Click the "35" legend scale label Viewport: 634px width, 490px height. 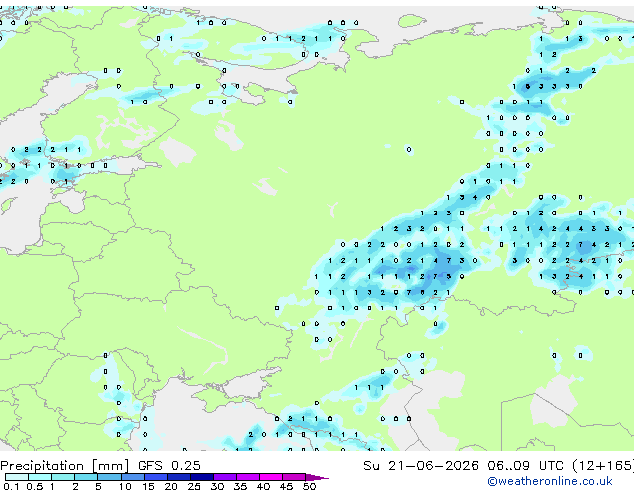tap(241, 486)
